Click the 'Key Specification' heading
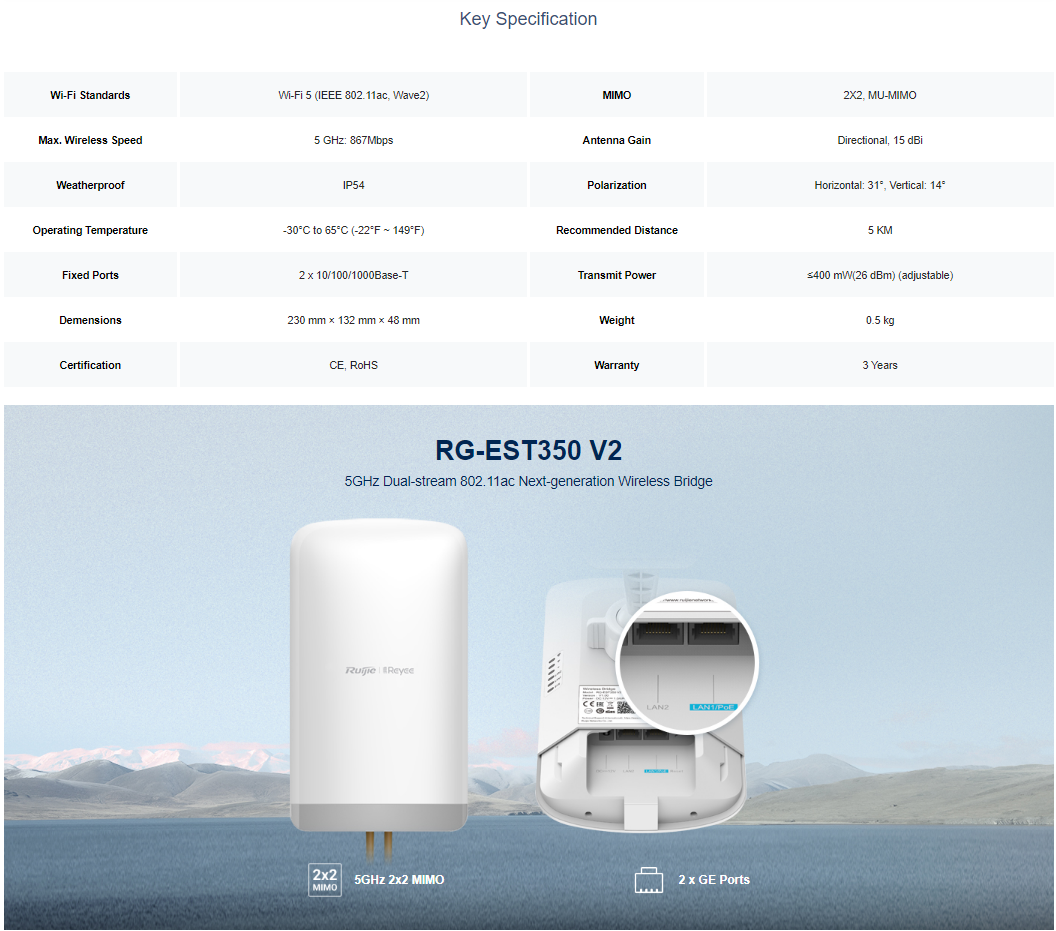The height and width of the screenshot is (931, 1056). tap(528, 19)
